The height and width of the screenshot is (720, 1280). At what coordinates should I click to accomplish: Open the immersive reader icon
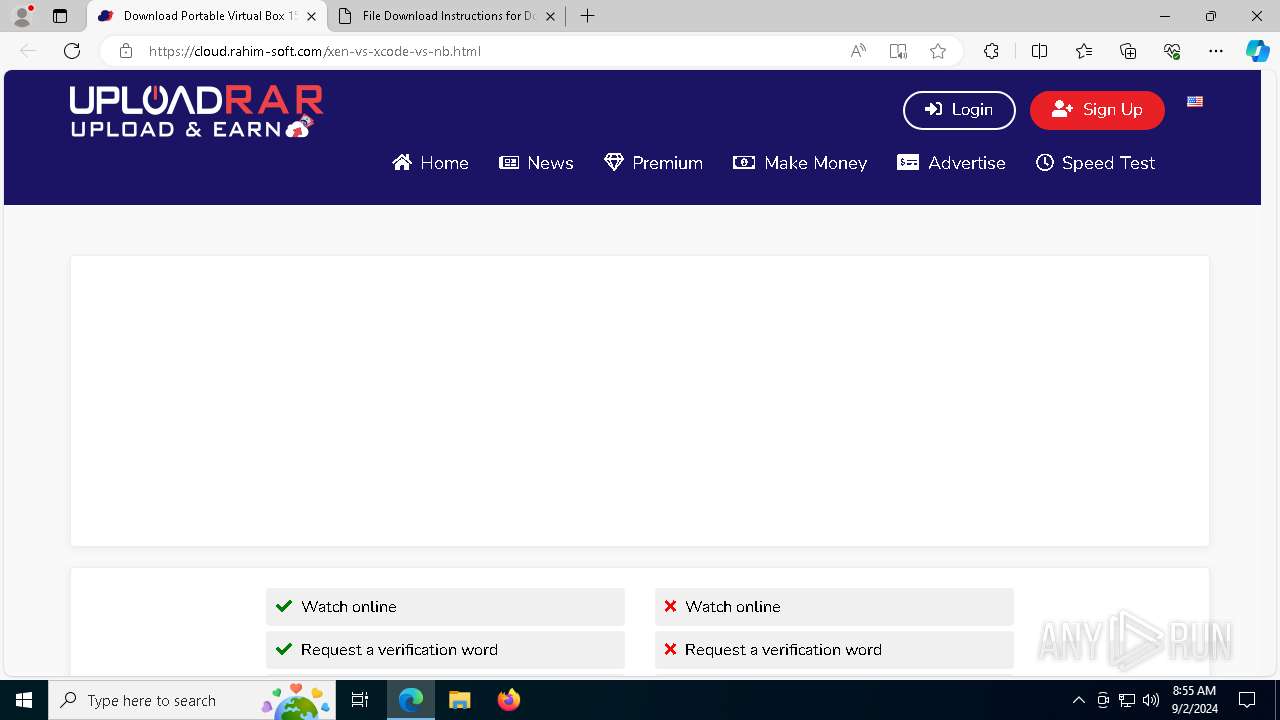898,51
